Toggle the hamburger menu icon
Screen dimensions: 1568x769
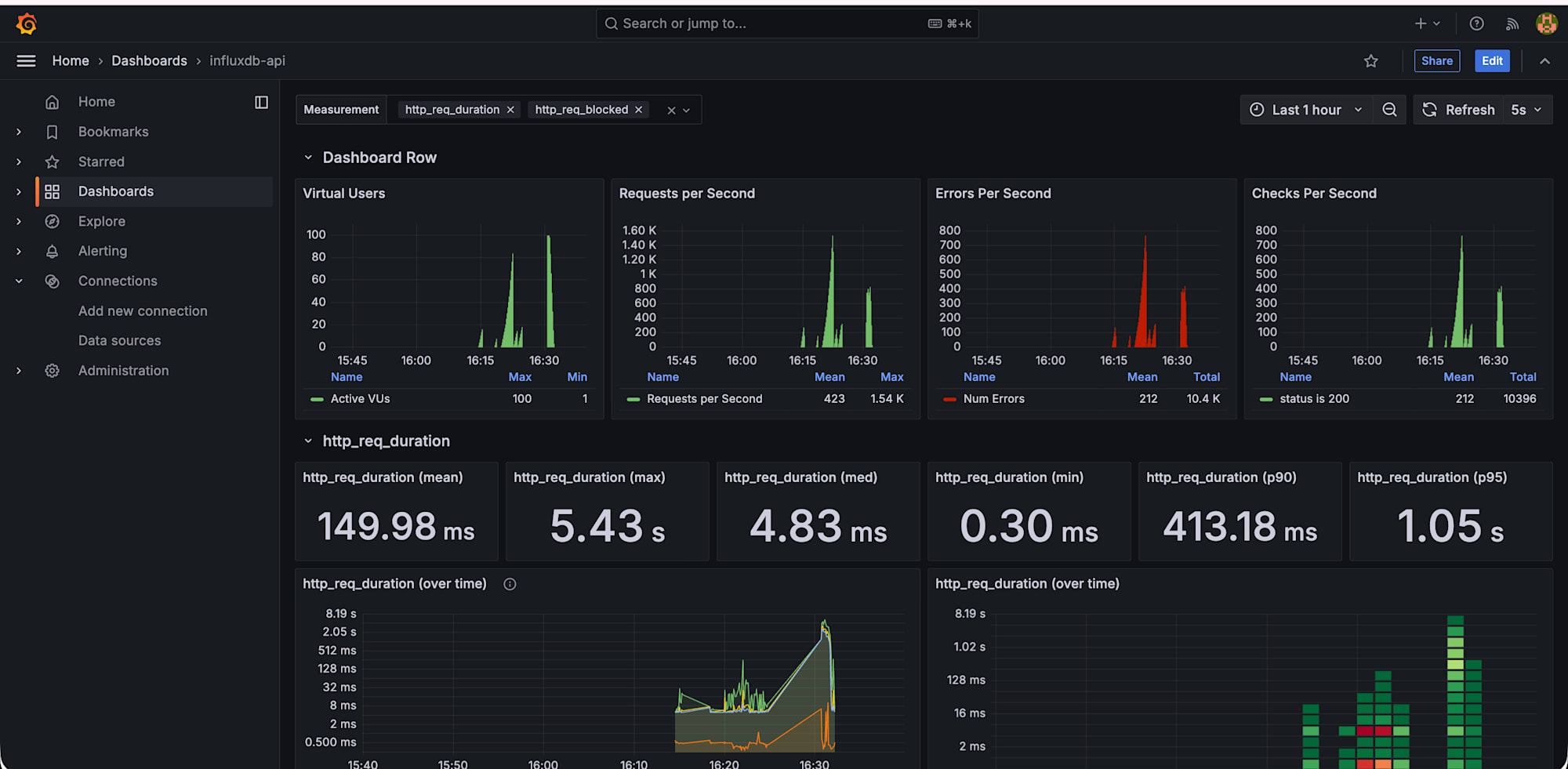(26, 61)
